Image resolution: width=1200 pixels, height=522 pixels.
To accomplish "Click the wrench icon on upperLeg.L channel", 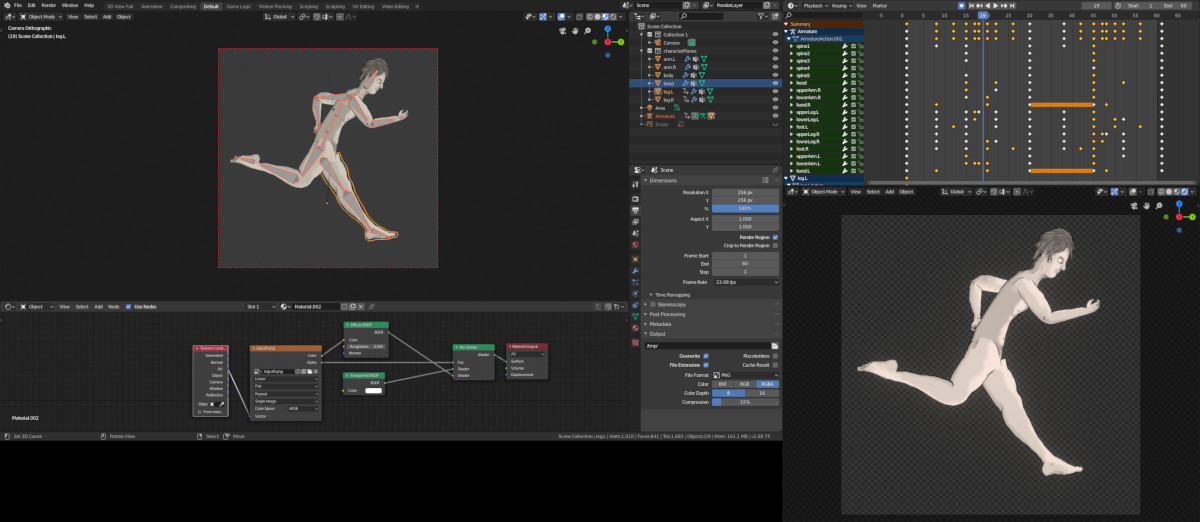I will [x=846, y=112].
